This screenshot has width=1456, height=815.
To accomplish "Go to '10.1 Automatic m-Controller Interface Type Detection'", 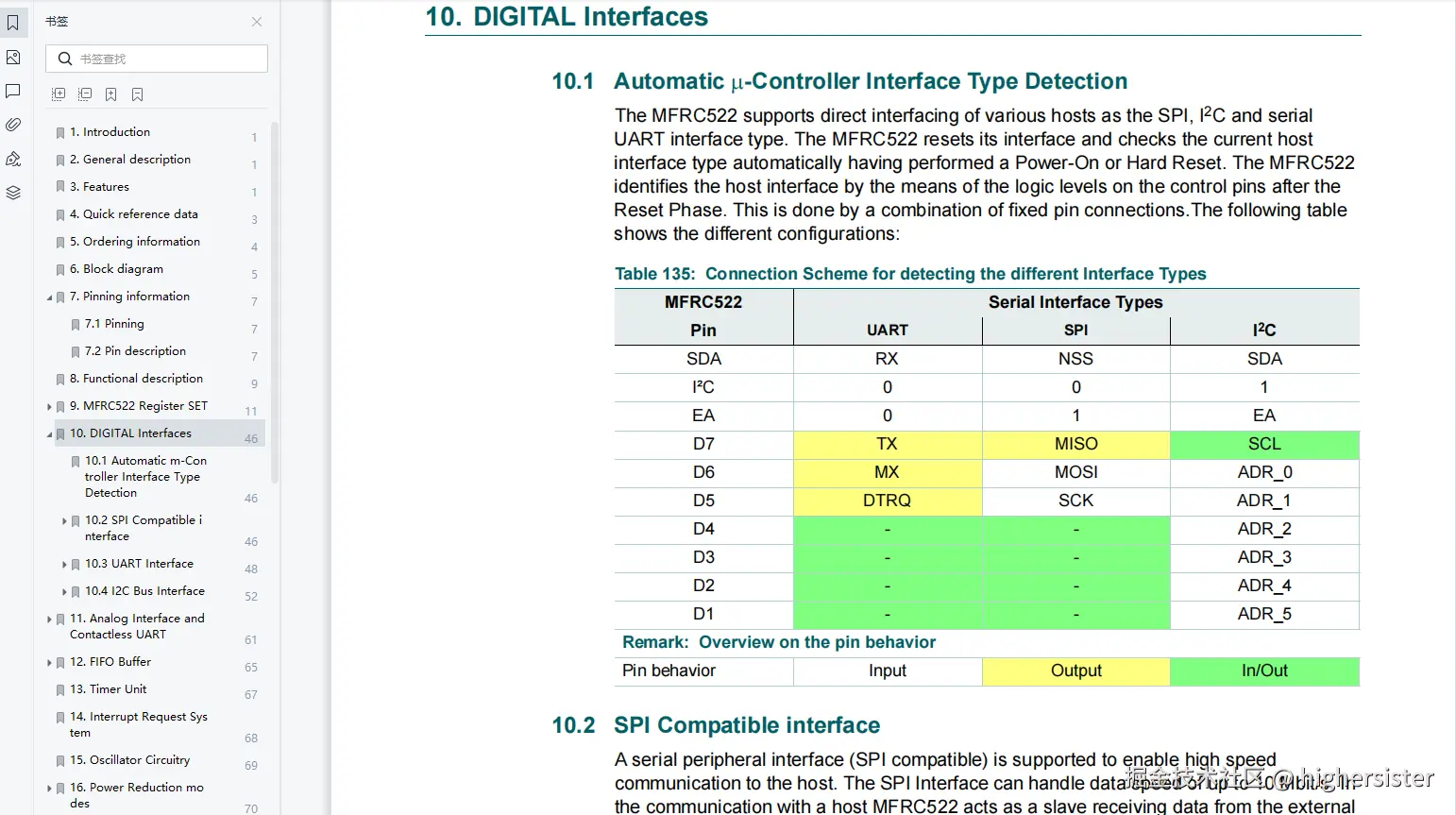I will (x=145, y=477).
